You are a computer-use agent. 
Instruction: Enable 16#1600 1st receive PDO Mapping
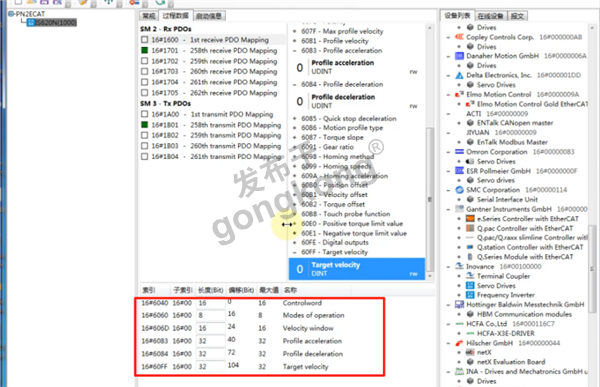coord(144,39)
